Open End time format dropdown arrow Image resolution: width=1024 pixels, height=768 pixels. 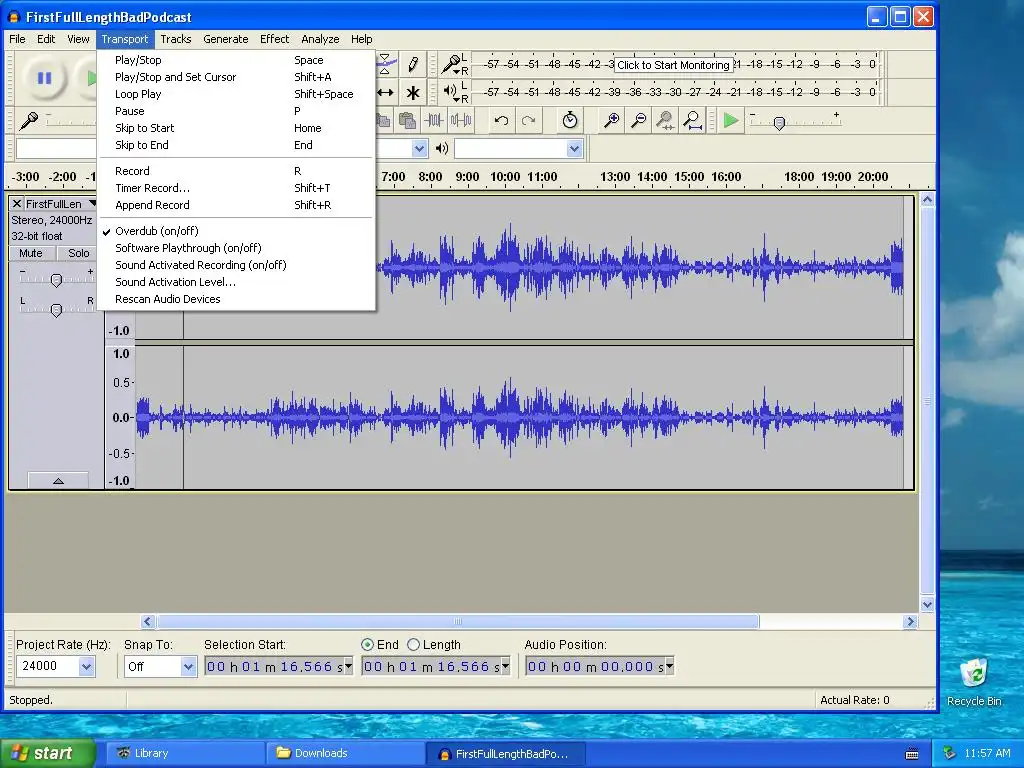pyautogui.click(x=505, y=667)
